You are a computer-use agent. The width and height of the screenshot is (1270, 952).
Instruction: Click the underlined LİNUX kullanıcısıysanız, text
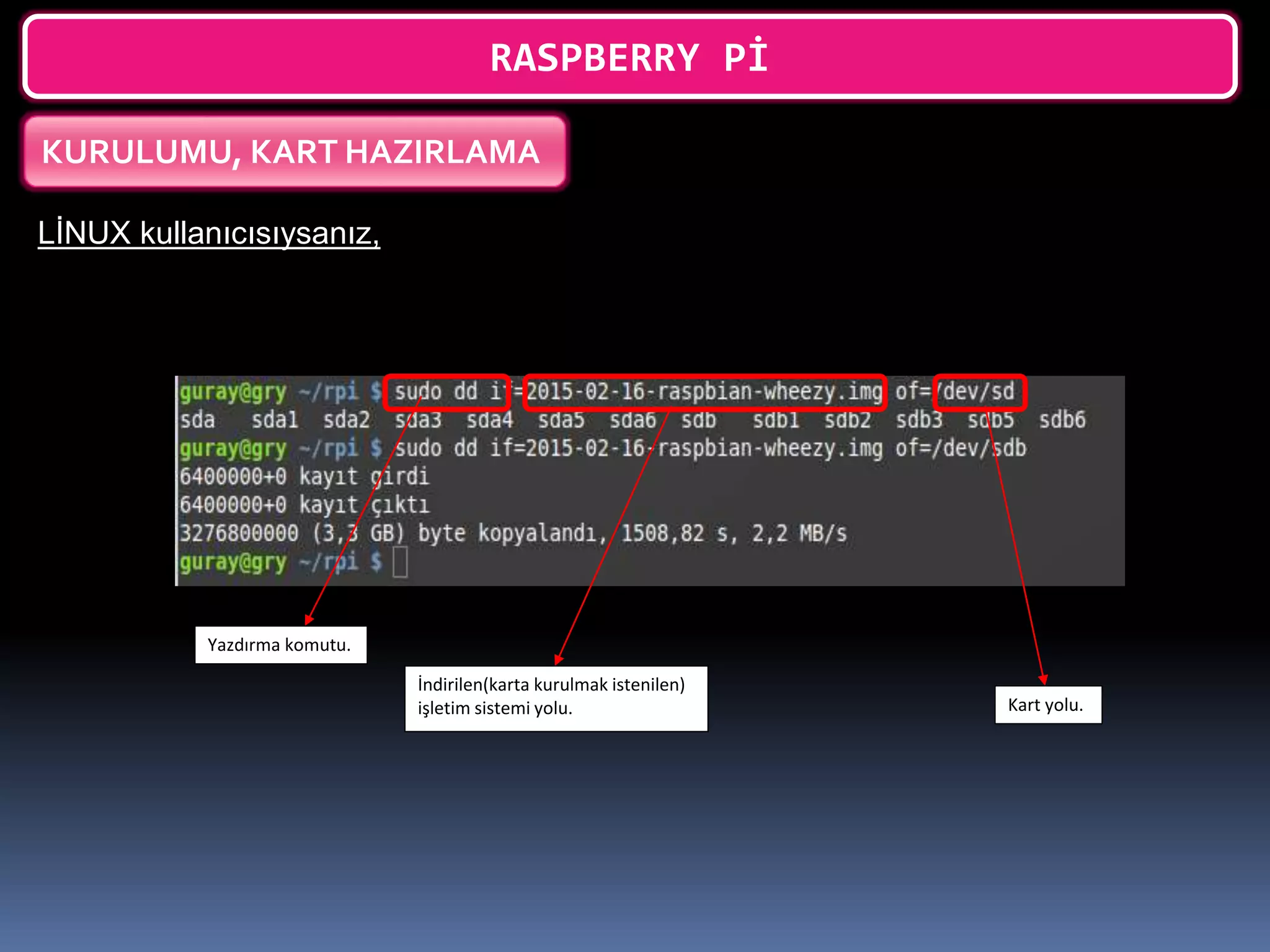209,234
